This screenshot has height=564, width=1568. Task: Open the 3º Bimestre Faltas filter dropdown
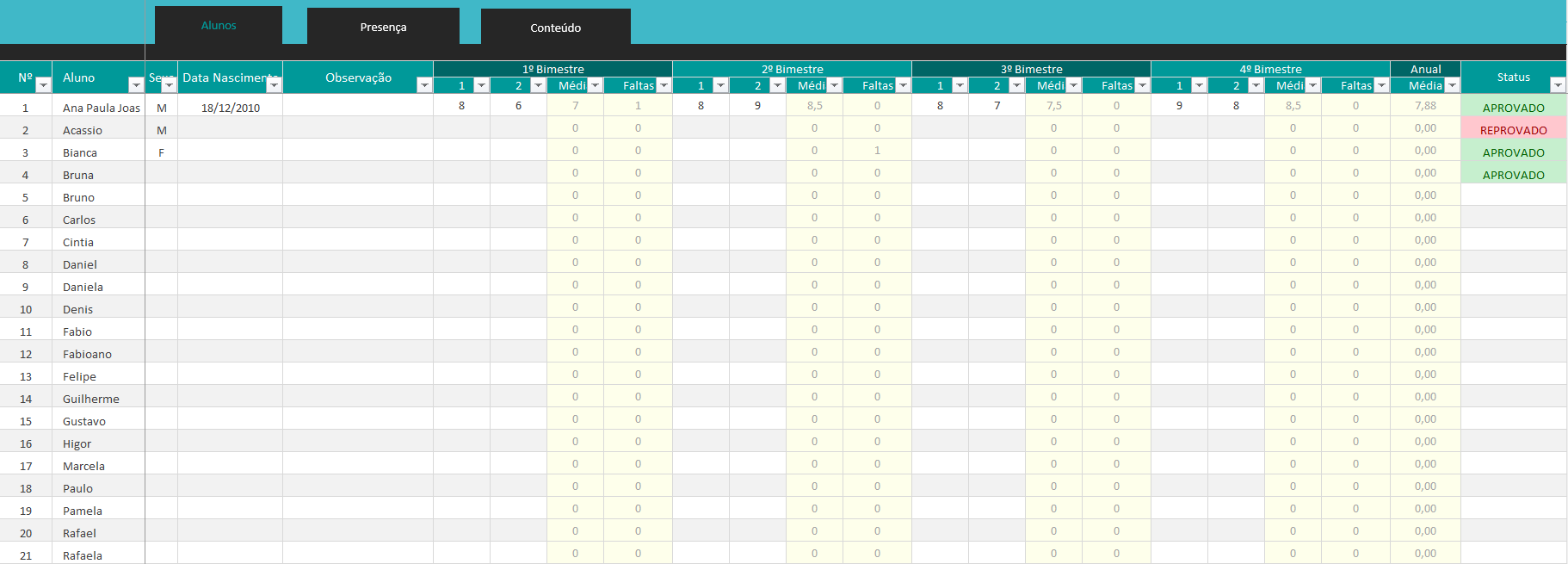pos(1142,85)
